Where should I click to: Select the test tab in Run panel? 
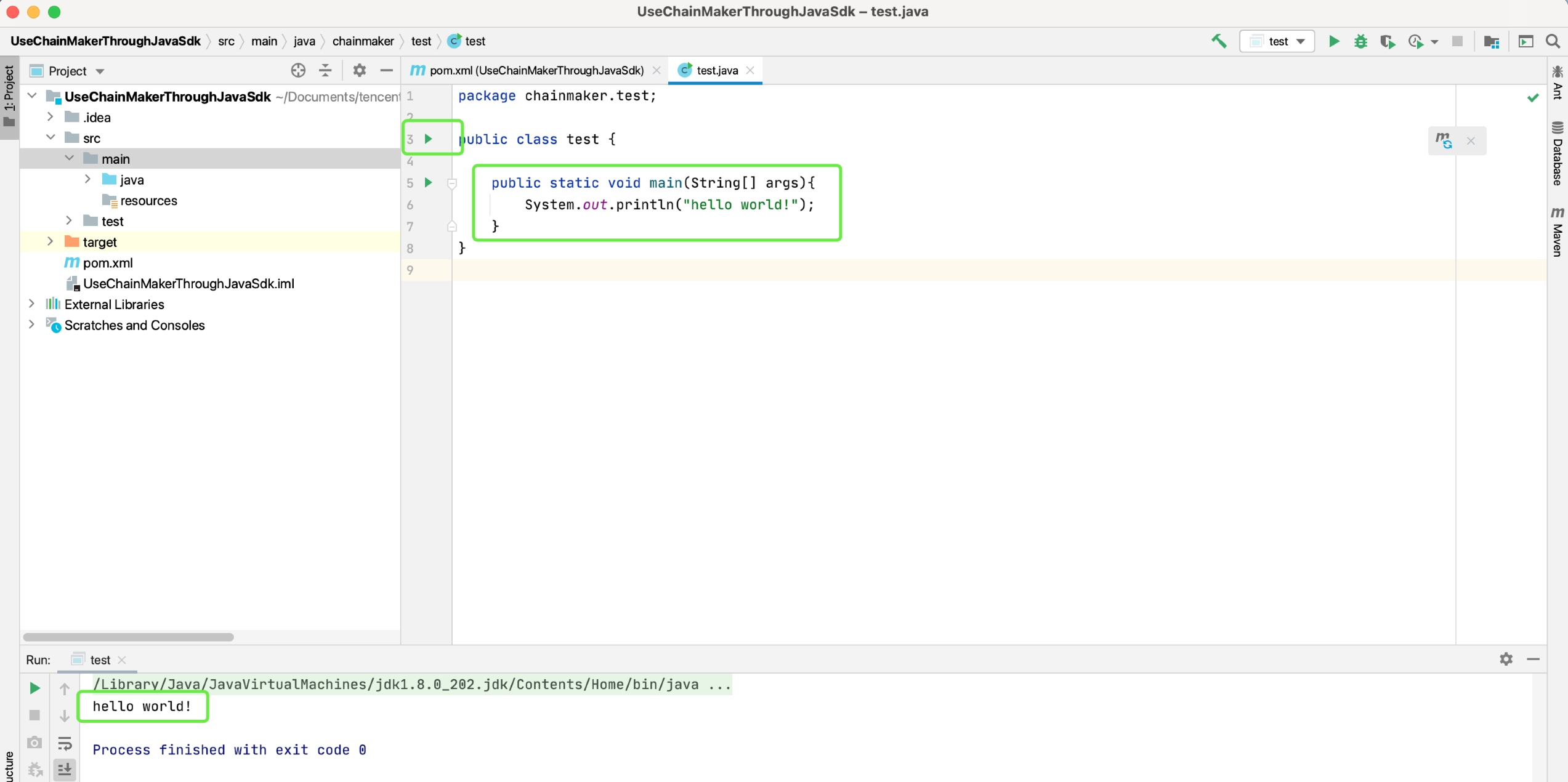[99, 660]
